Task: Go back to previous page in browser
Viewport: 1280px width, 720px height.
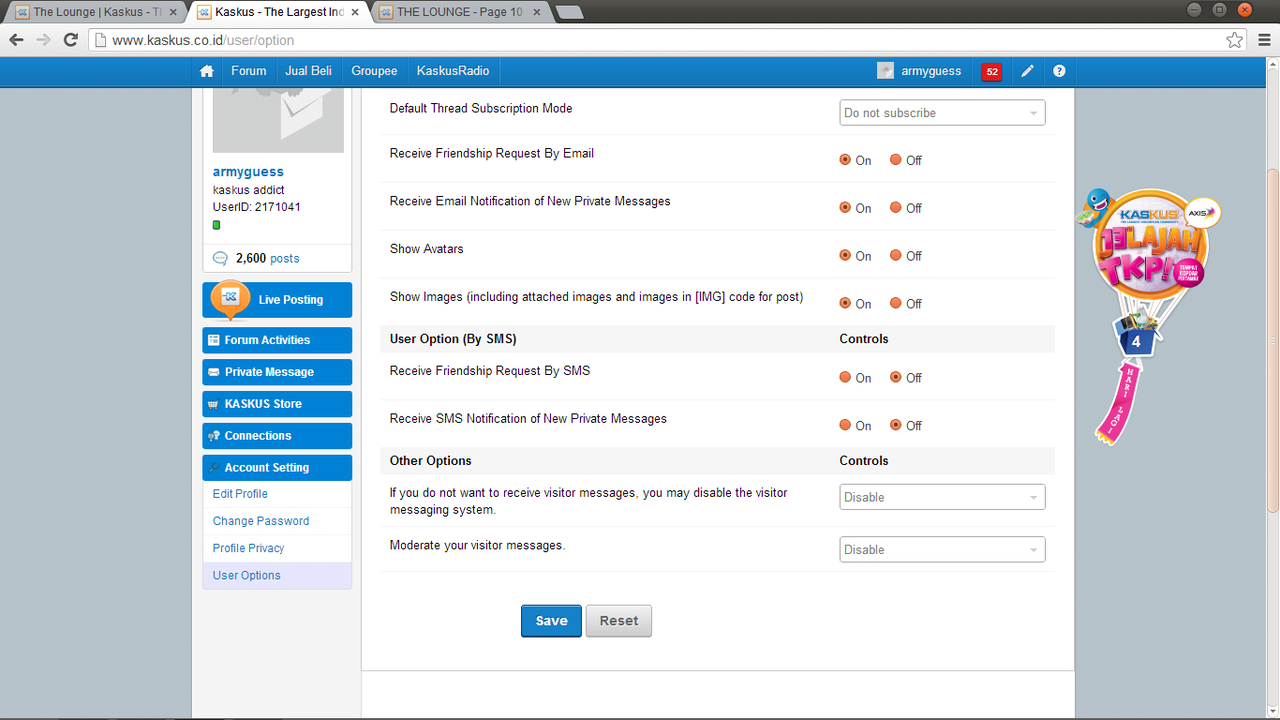Action: pos(16,40)
